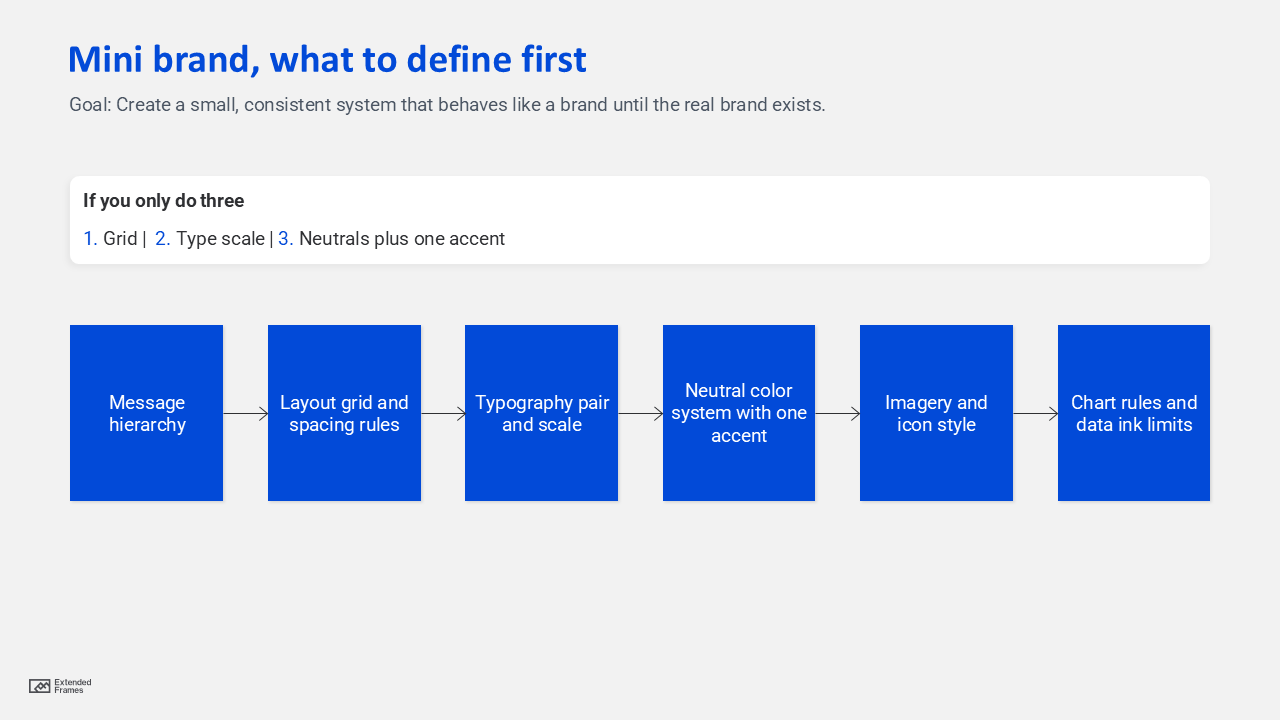Click the 'Chart rules and data ink limits' box
Image resolution: width=1280 pixels, height=720 pixels.
pos(1134,413)
